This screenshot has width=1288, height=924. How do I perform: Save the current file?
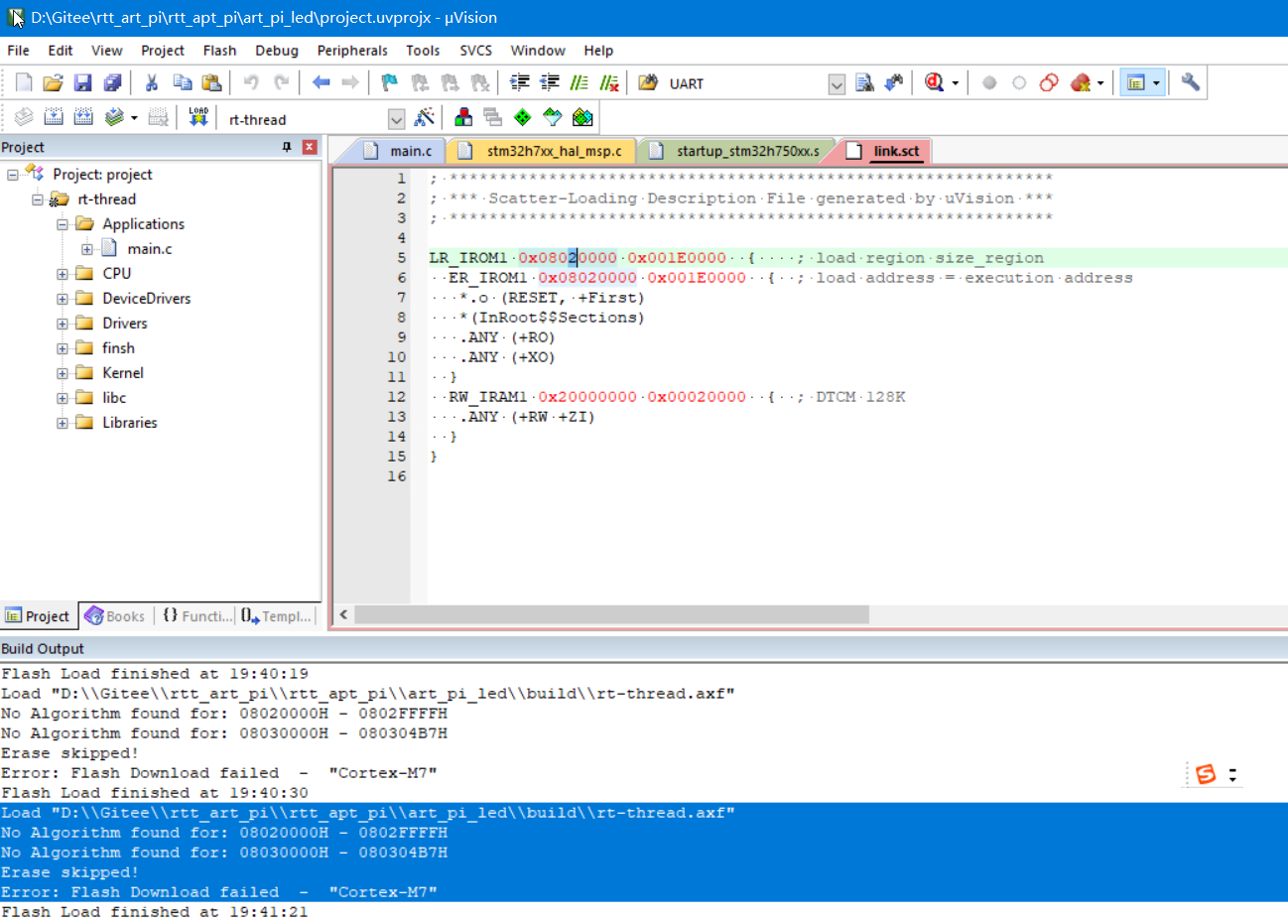pos(83,83)
